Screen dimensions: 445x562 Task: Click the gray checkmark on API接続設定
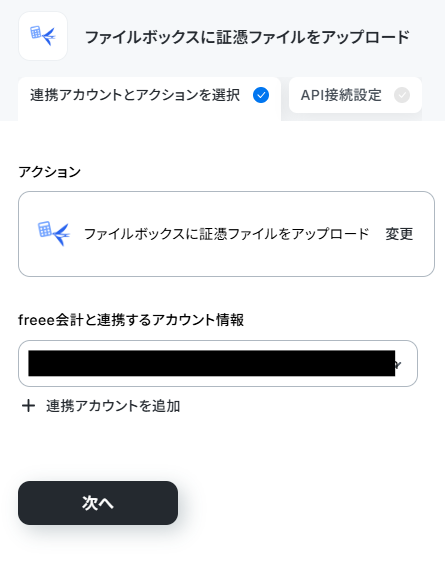coord(402,95)
